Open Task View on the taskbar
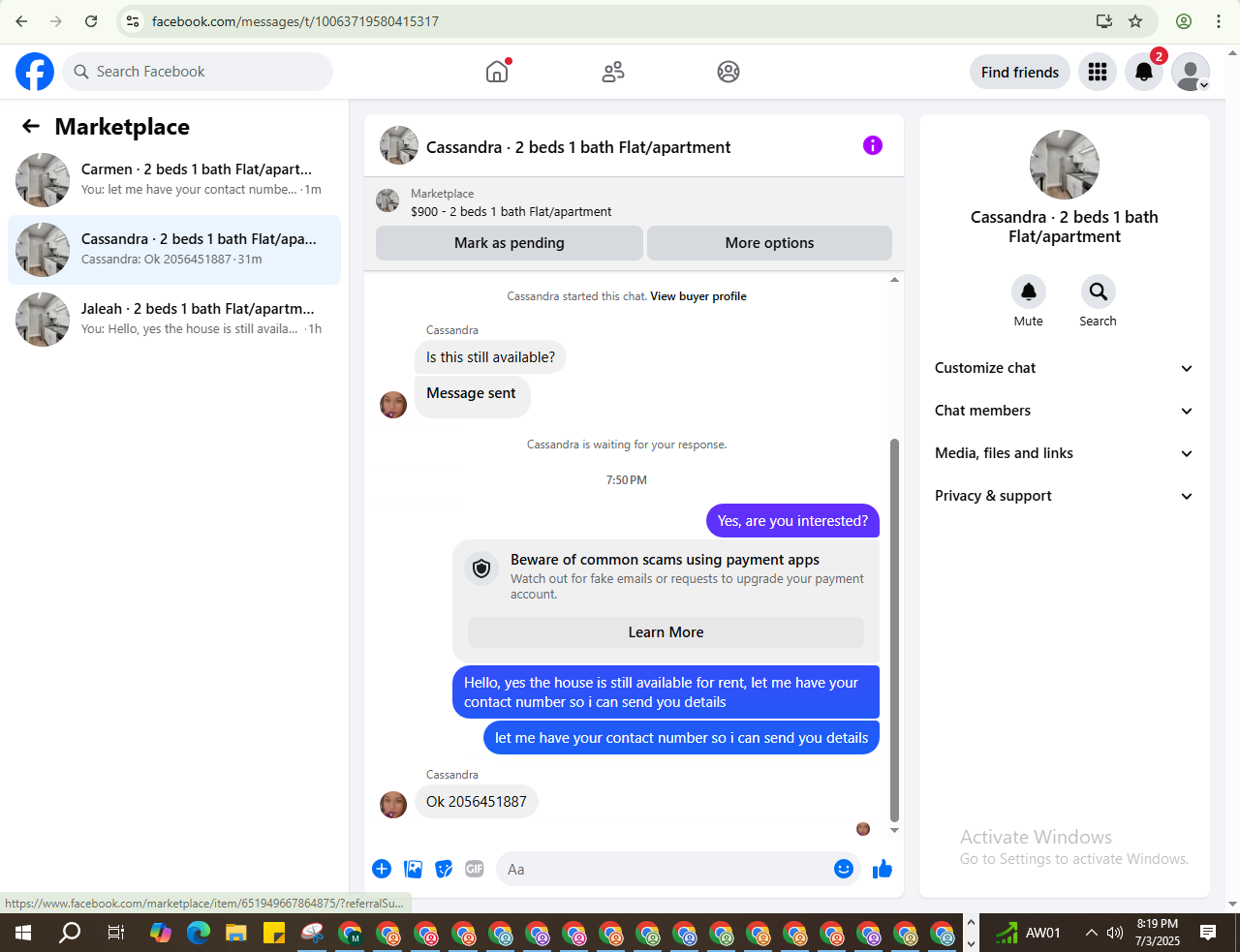The height and width of the screenshot is (952, 1240). click(115, 933)
